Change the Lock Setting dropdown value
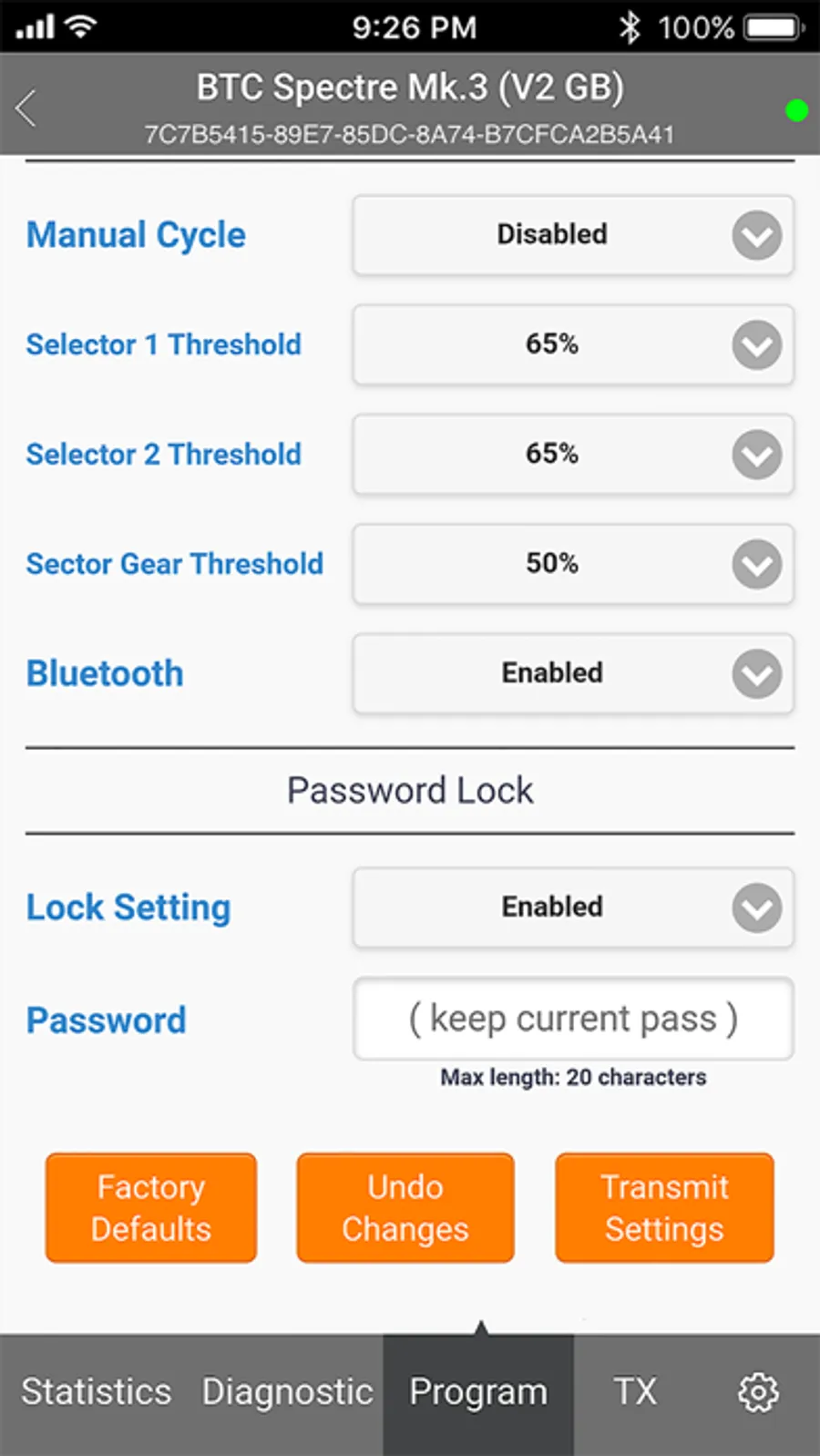The width and height of the screenshot is (820, 1456). [x=572, y=907]
